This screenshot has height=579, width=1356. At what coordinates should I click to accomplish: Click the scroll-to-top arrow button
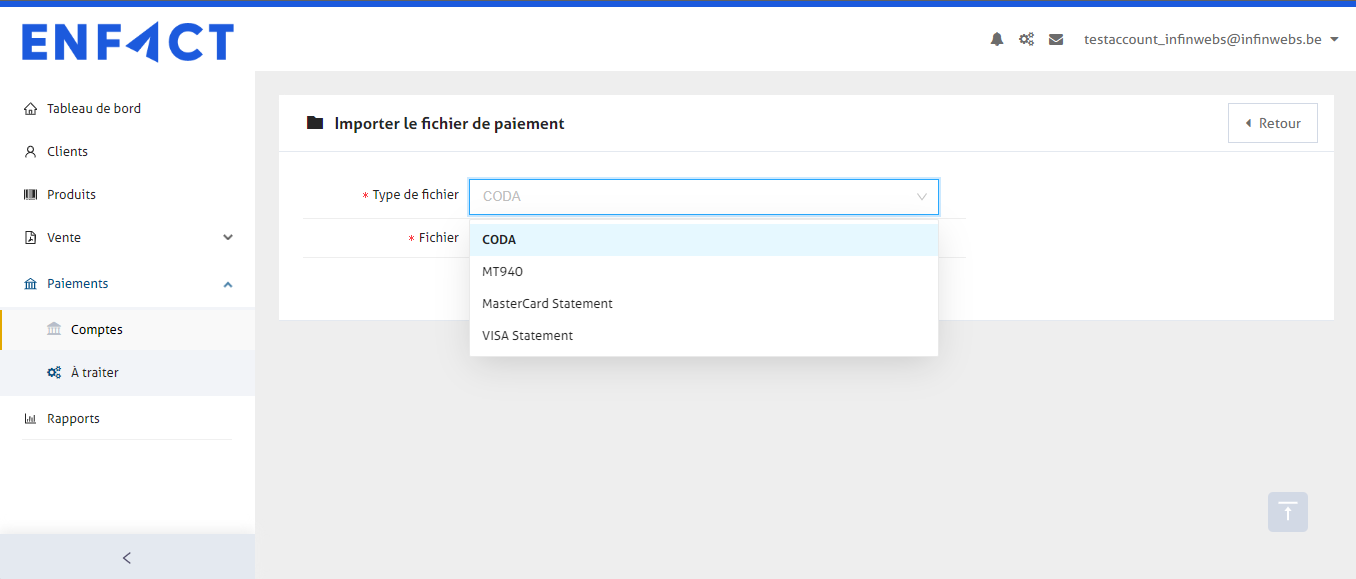[1287, 512]
